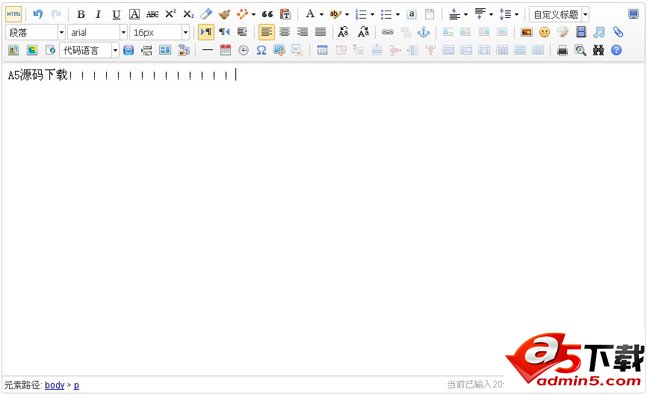Toggle subscript
Viewport: 650px width, 395px height.
188,15
